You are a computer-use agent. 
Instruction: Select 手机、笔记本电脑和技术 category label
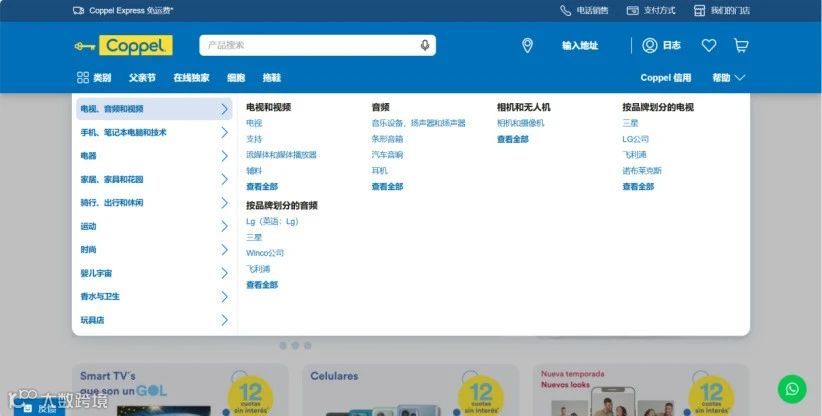[123, 133]
